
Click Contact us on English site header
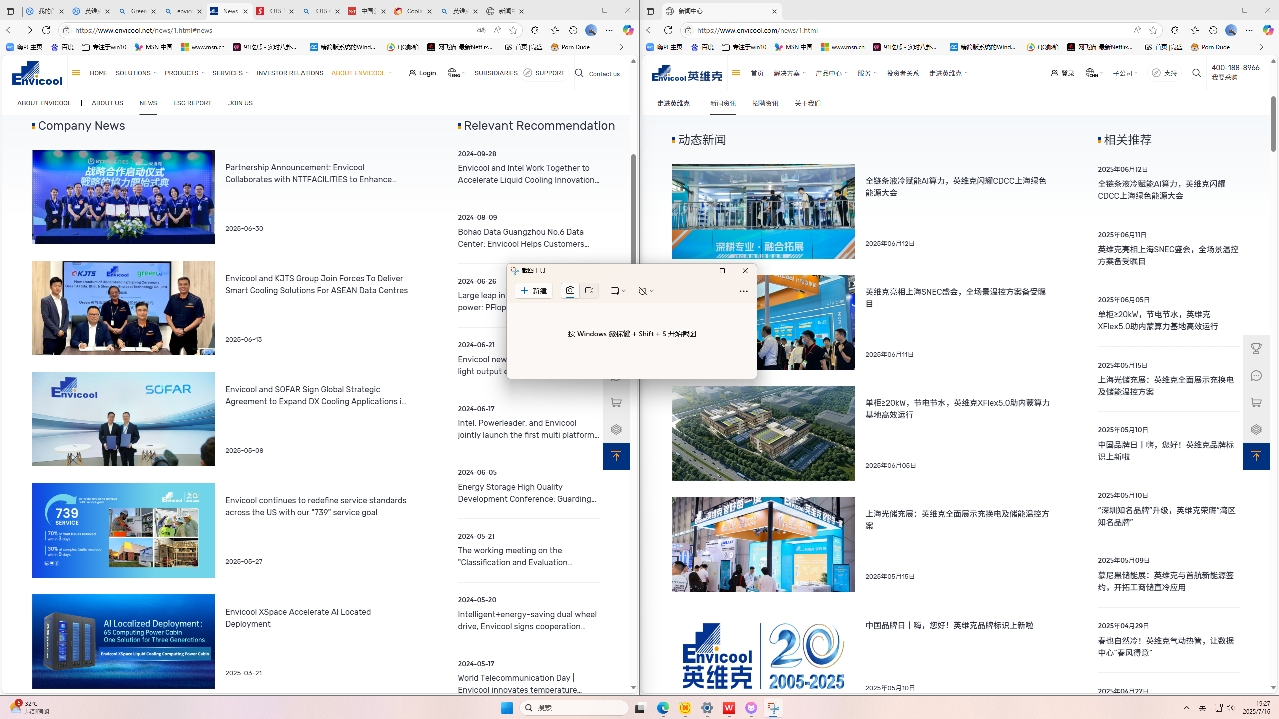point(604,73)
